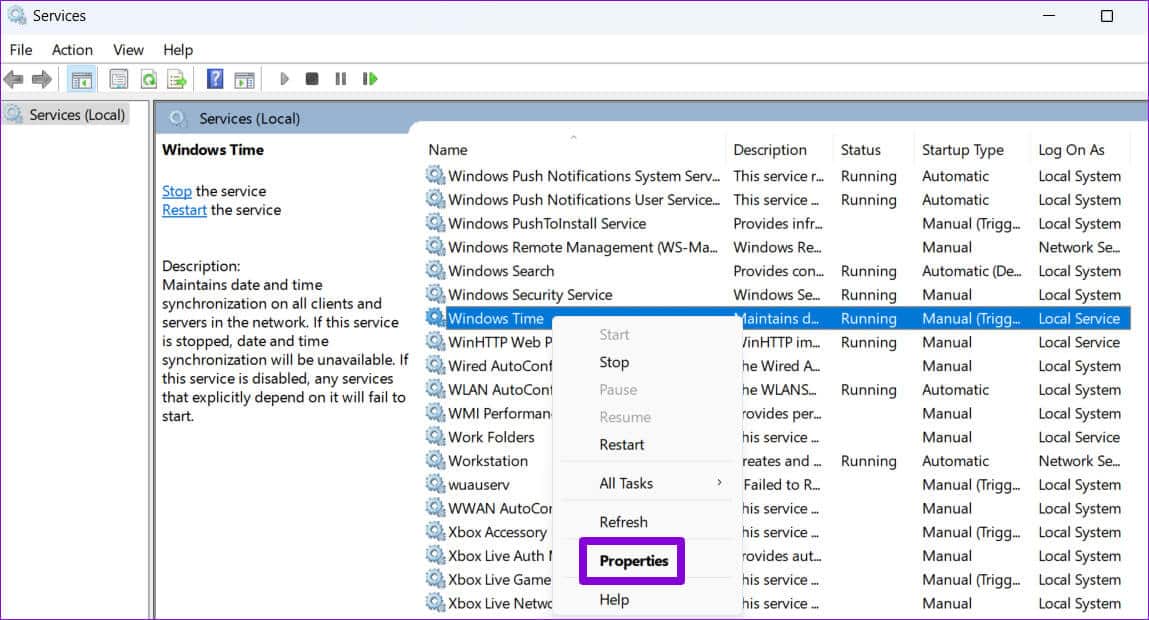Click the Restart the service link
Image resolution: width=1149 pixels, height=620 pixels.
(184, 210)
